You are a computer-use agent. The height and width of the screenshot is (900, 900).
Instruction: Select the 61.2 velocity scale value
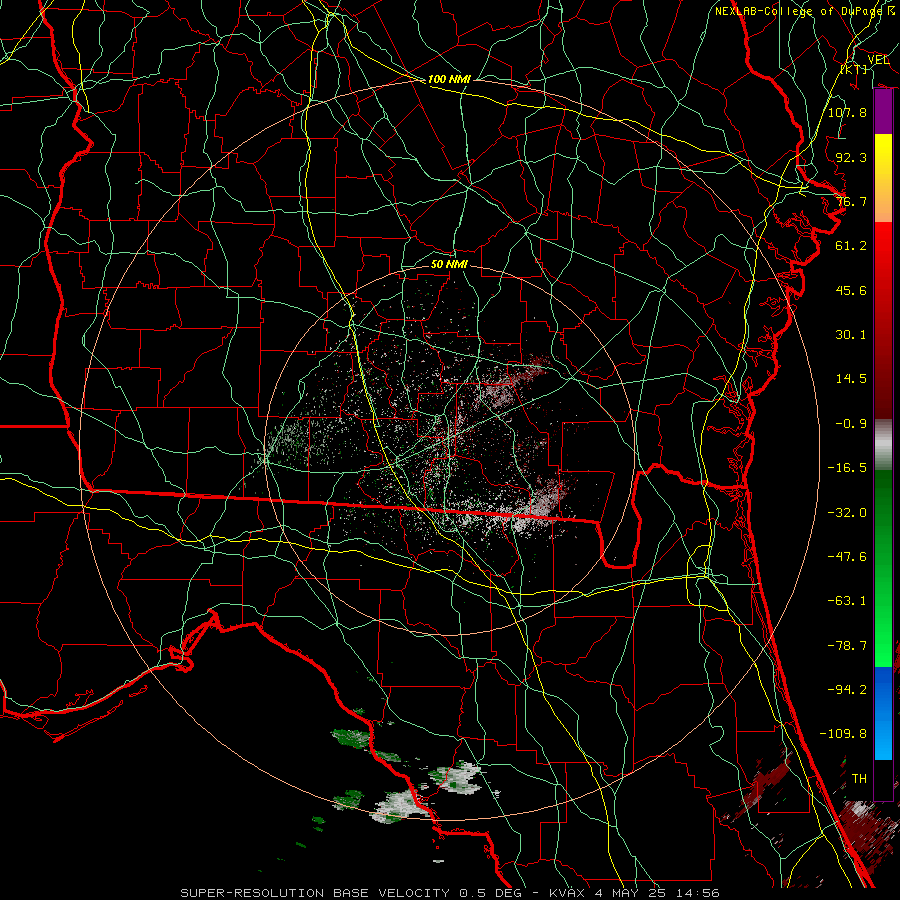(x=851, y=246)
